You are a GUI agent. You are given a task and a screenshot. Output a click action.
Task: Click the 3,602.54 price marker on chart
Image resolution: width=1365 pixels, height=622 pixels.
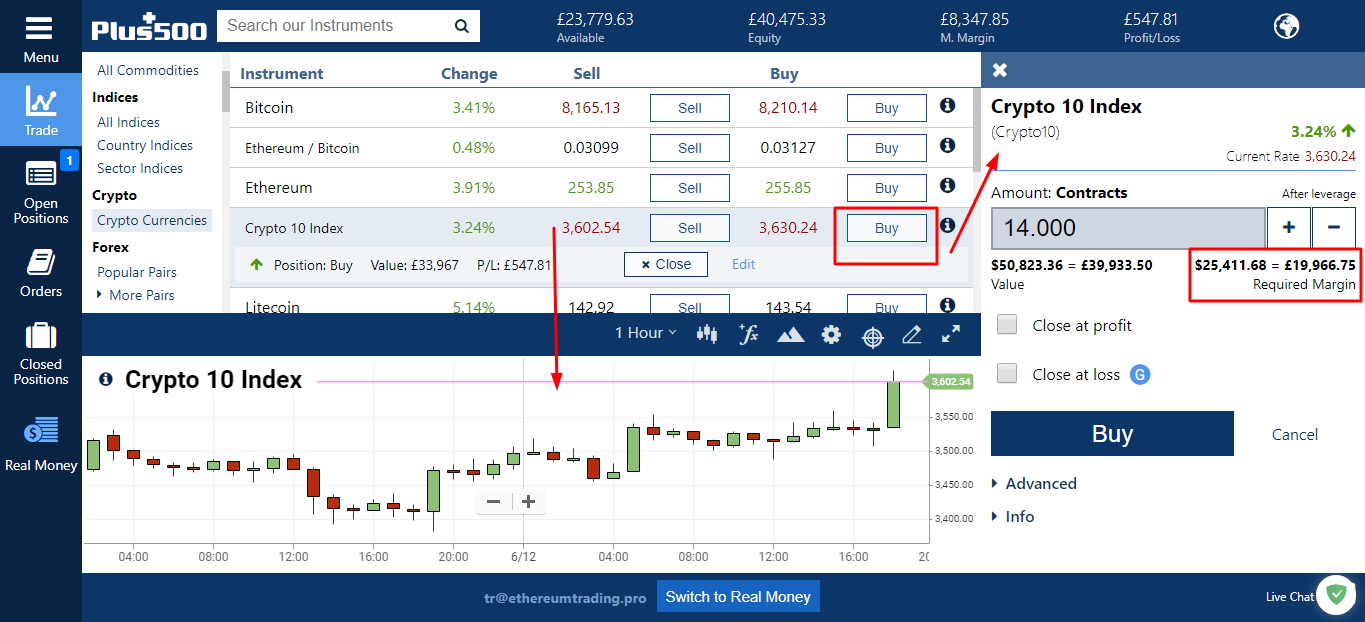tap(948, 382)
